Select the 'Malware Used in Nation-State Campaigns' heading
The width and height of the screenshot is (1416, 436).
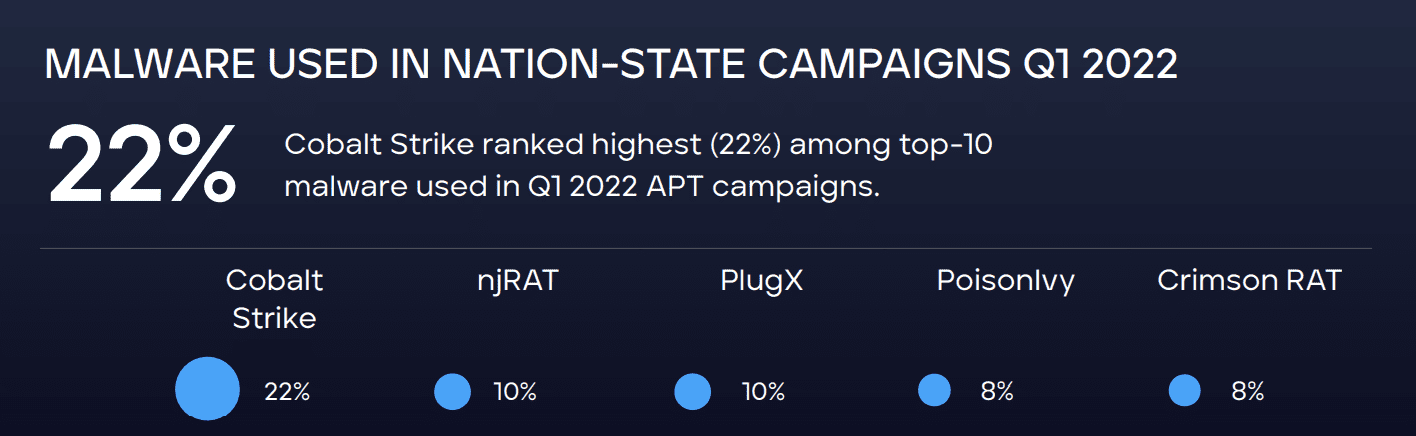[611, 65]
